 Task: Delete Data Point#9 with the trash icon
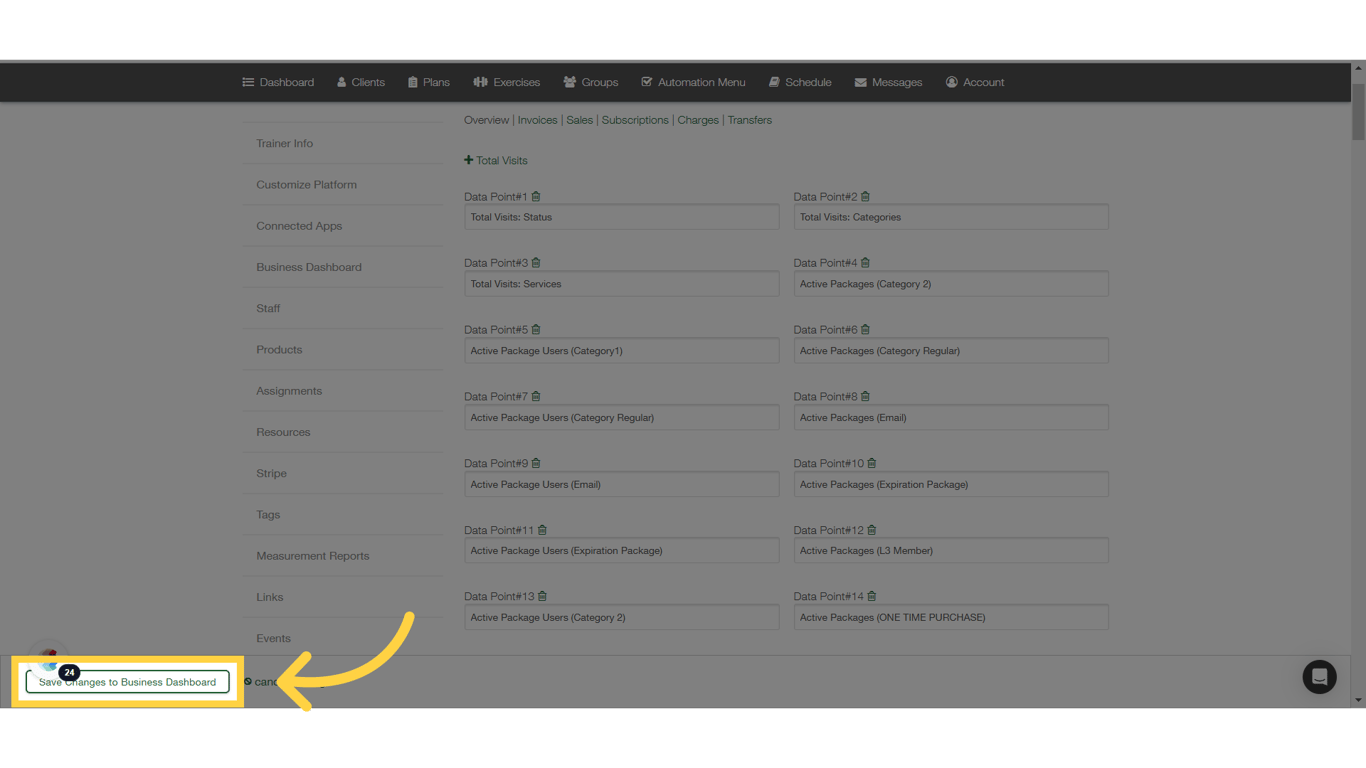tap(536, 464)
